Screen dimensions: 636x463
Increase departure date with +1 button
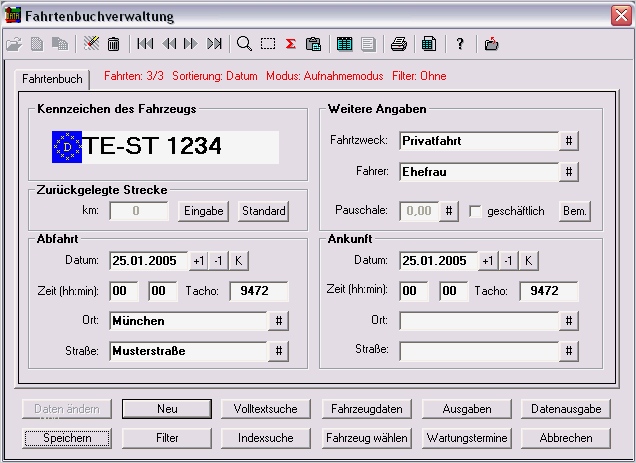(199, 261)
